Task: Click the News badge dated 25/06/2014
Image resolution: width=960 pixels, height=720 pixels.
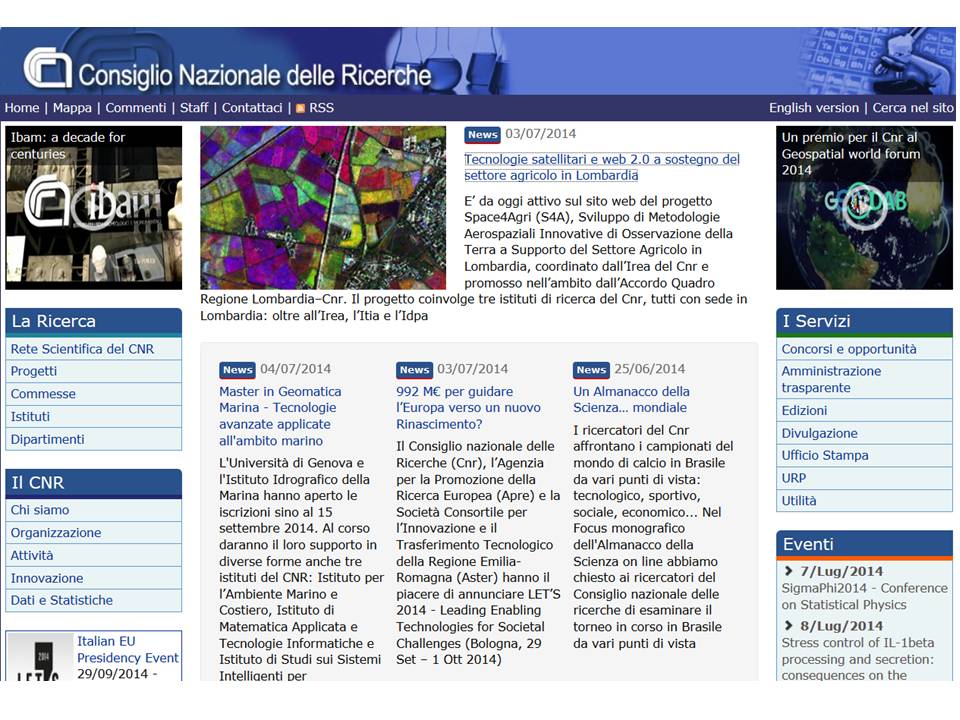Action: (591, 370)
